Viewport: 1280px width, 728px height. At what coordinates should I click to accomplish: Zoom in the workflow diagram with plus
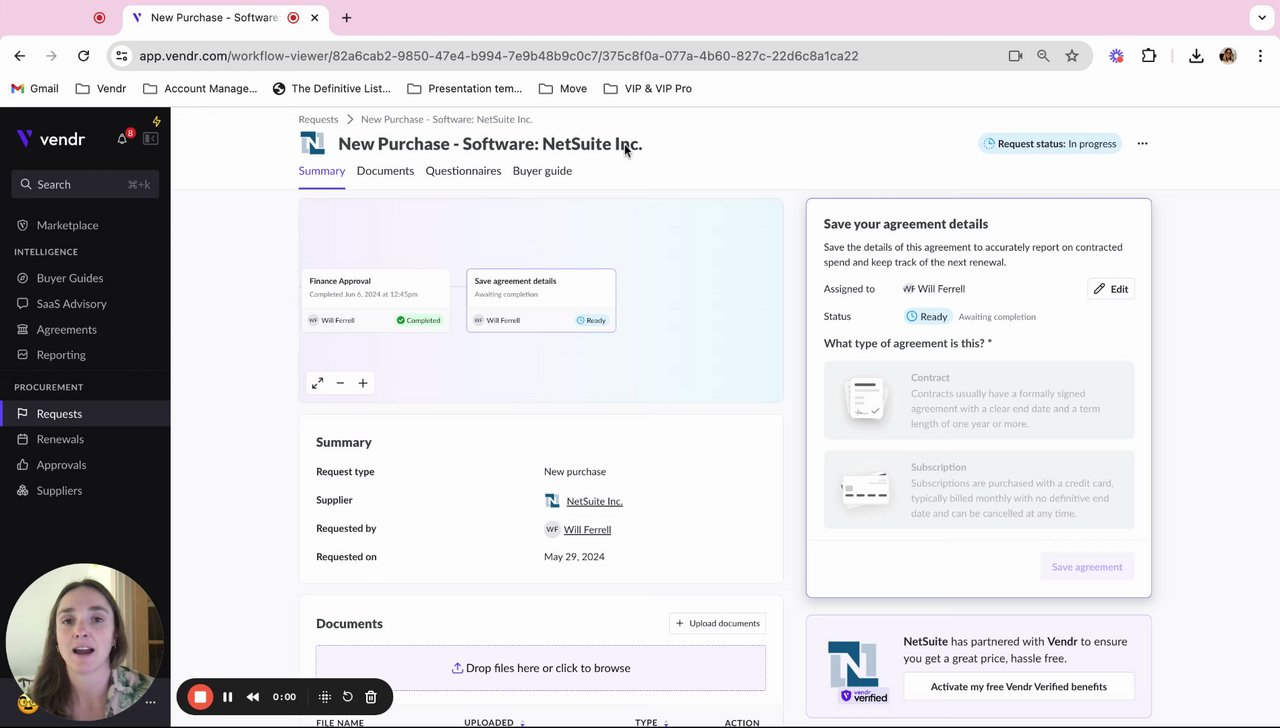363,383
